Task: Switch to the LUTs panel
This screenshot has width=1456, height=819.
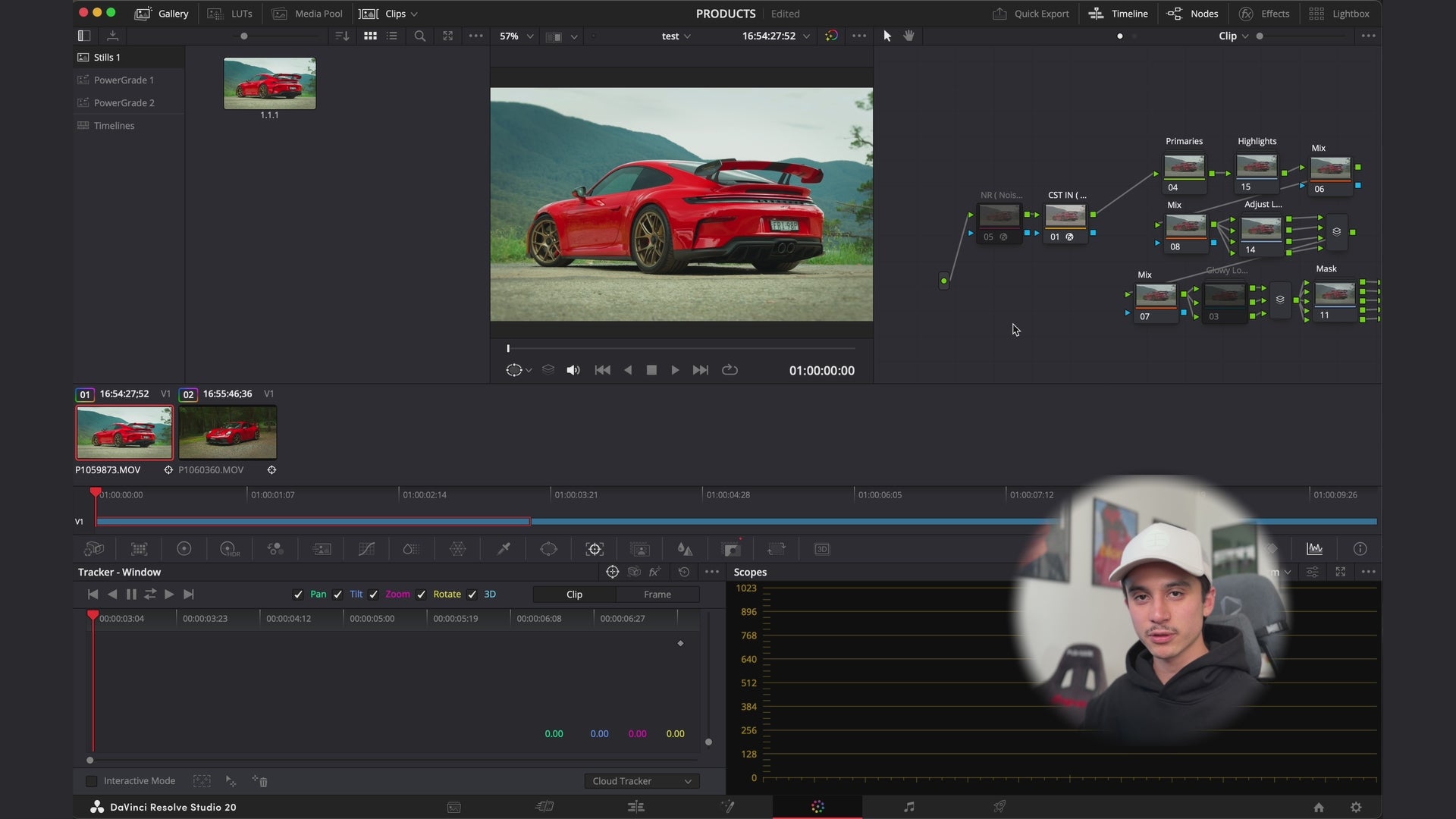Action: pos(231,13)
